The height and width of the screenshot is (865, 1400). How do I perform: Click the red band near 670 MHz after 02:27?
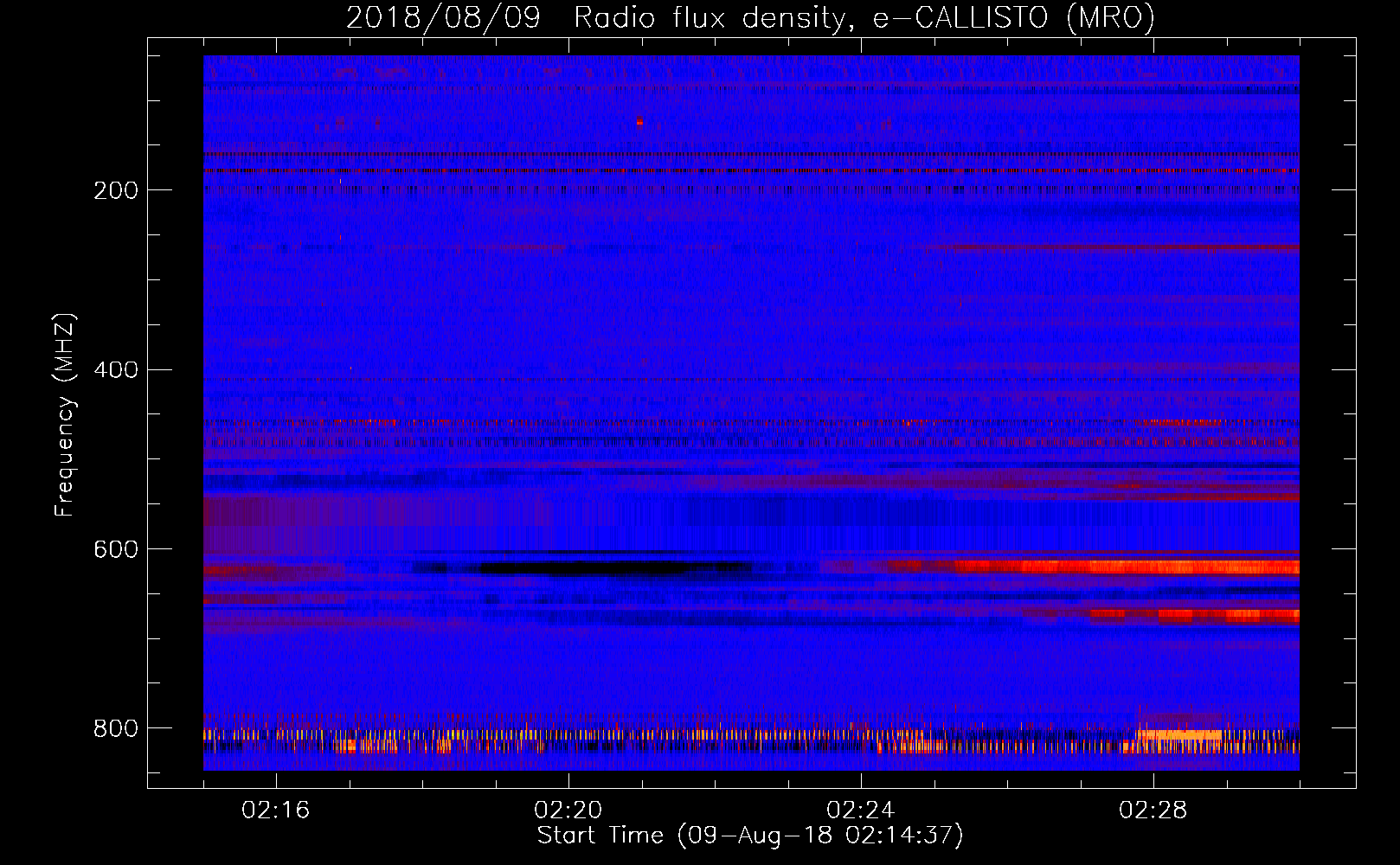coord(1194,616)
